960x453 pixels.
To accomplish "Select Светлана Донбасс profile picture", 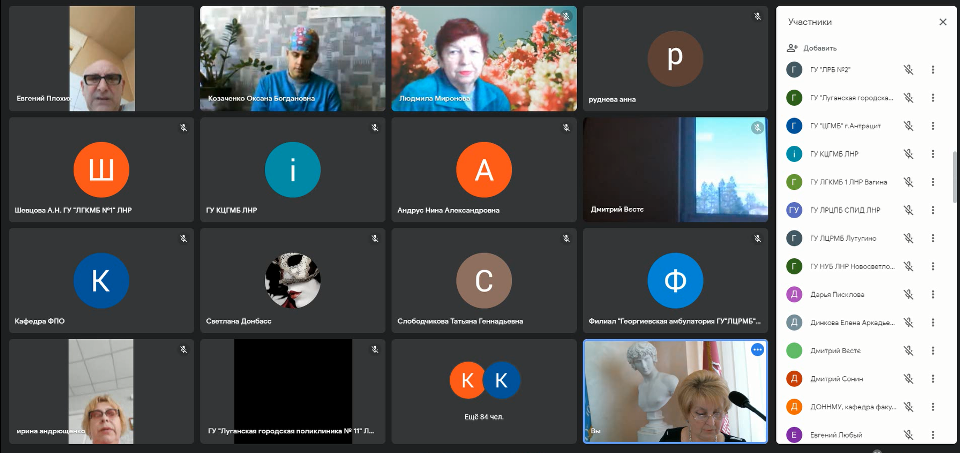I will (293, 280).
